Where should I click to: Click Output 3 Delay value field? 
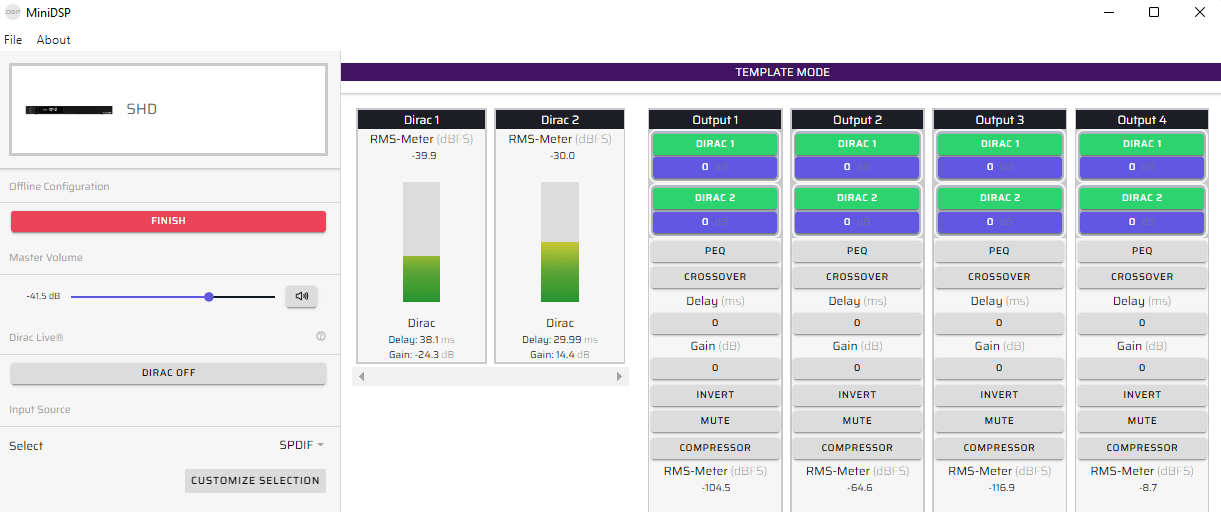[999, 323]
